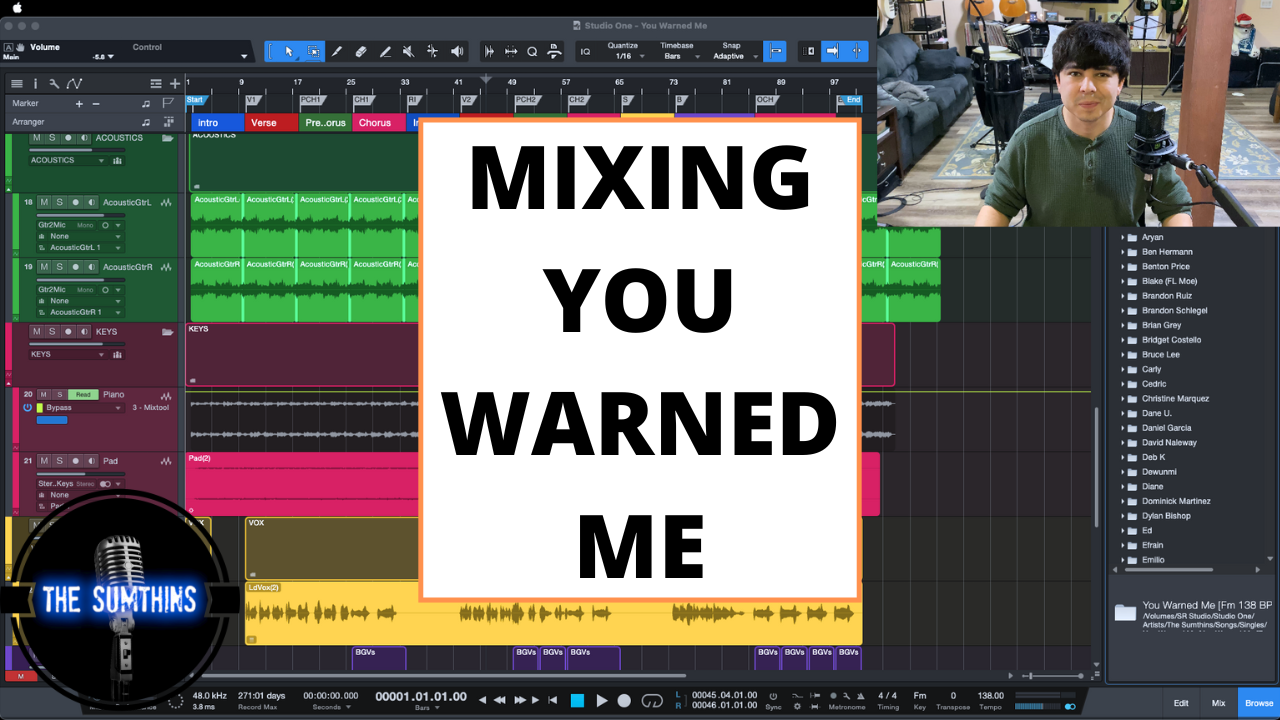Add a track with the plus icon
This screenshot has width=1280, height=720.
click(x=175, y=84)
